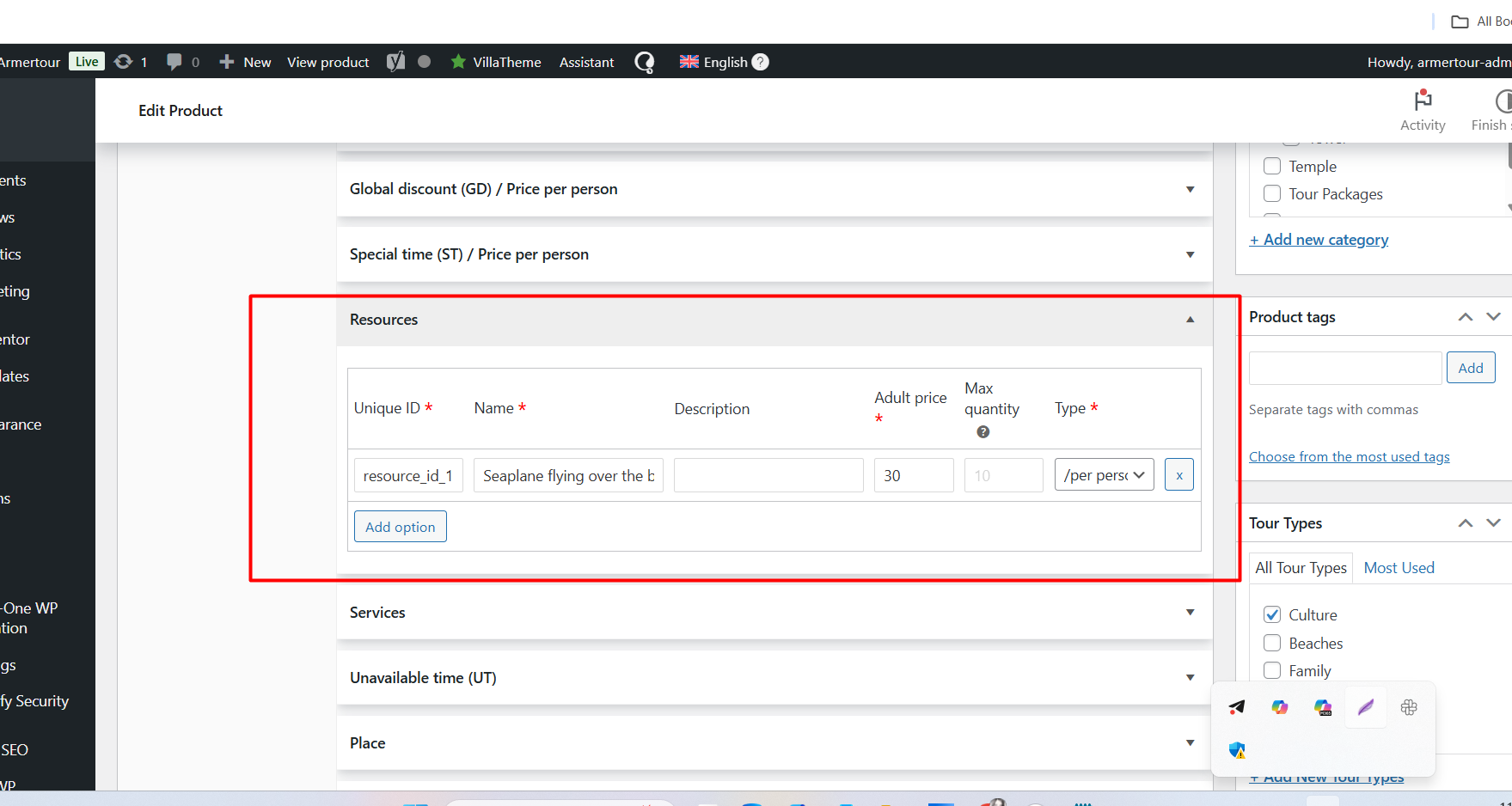Click the Add option button

pos(400,527)
